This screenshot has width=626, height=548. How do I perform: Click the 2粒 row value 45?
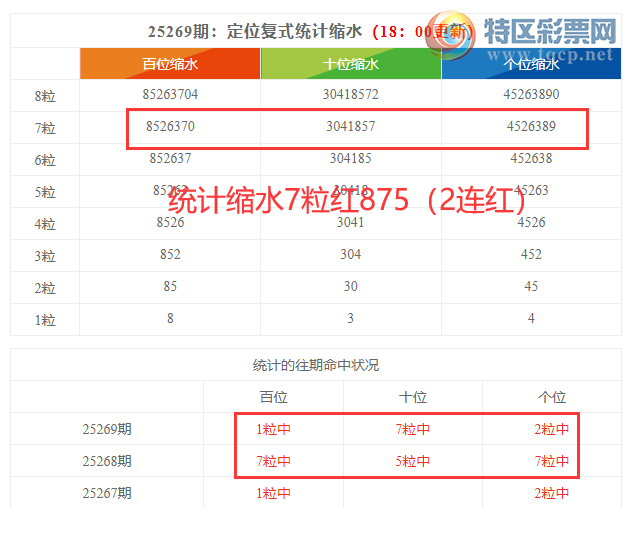[531, 286]
